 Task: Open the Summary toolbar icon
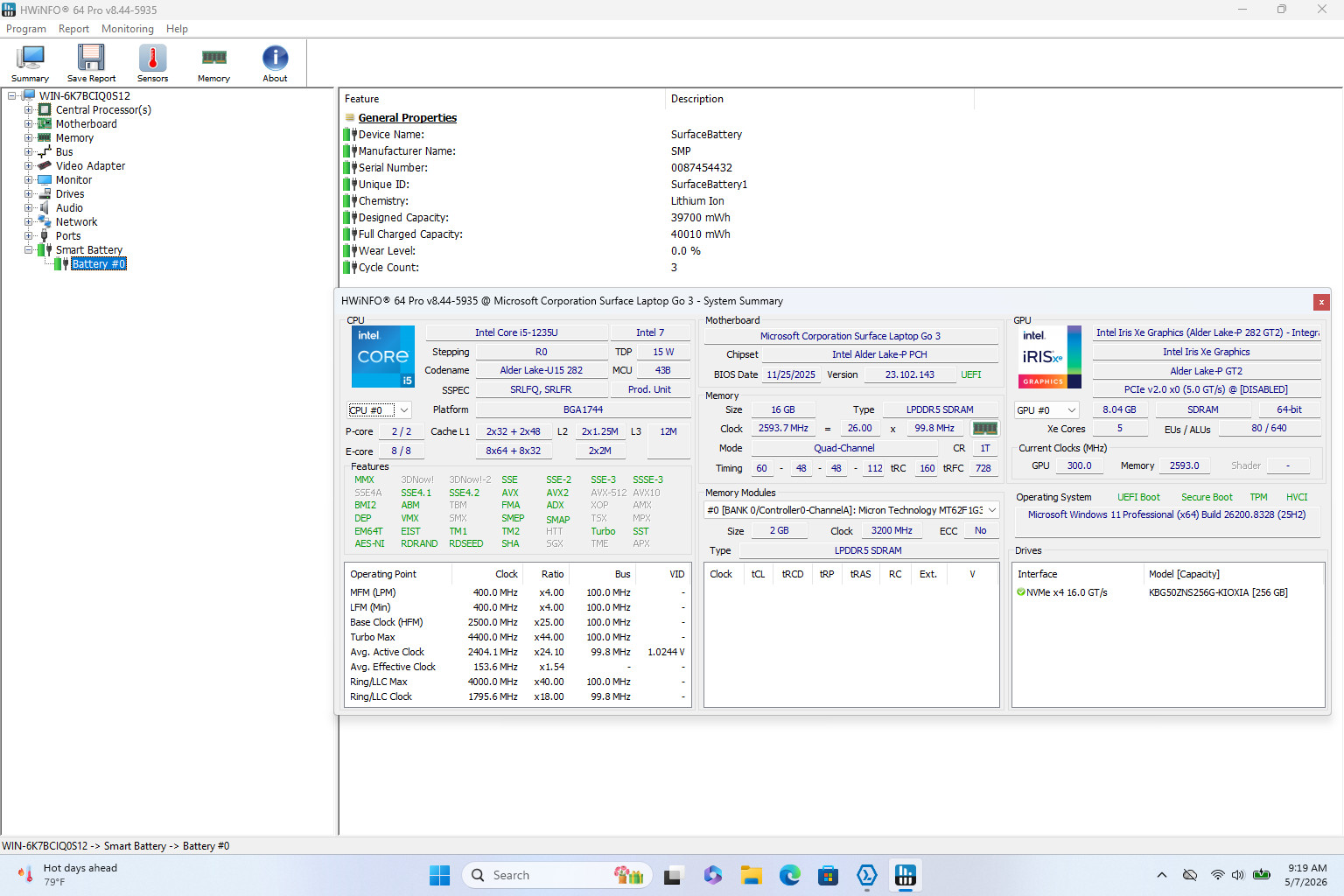pyautogui.click(x=31, y=63)
